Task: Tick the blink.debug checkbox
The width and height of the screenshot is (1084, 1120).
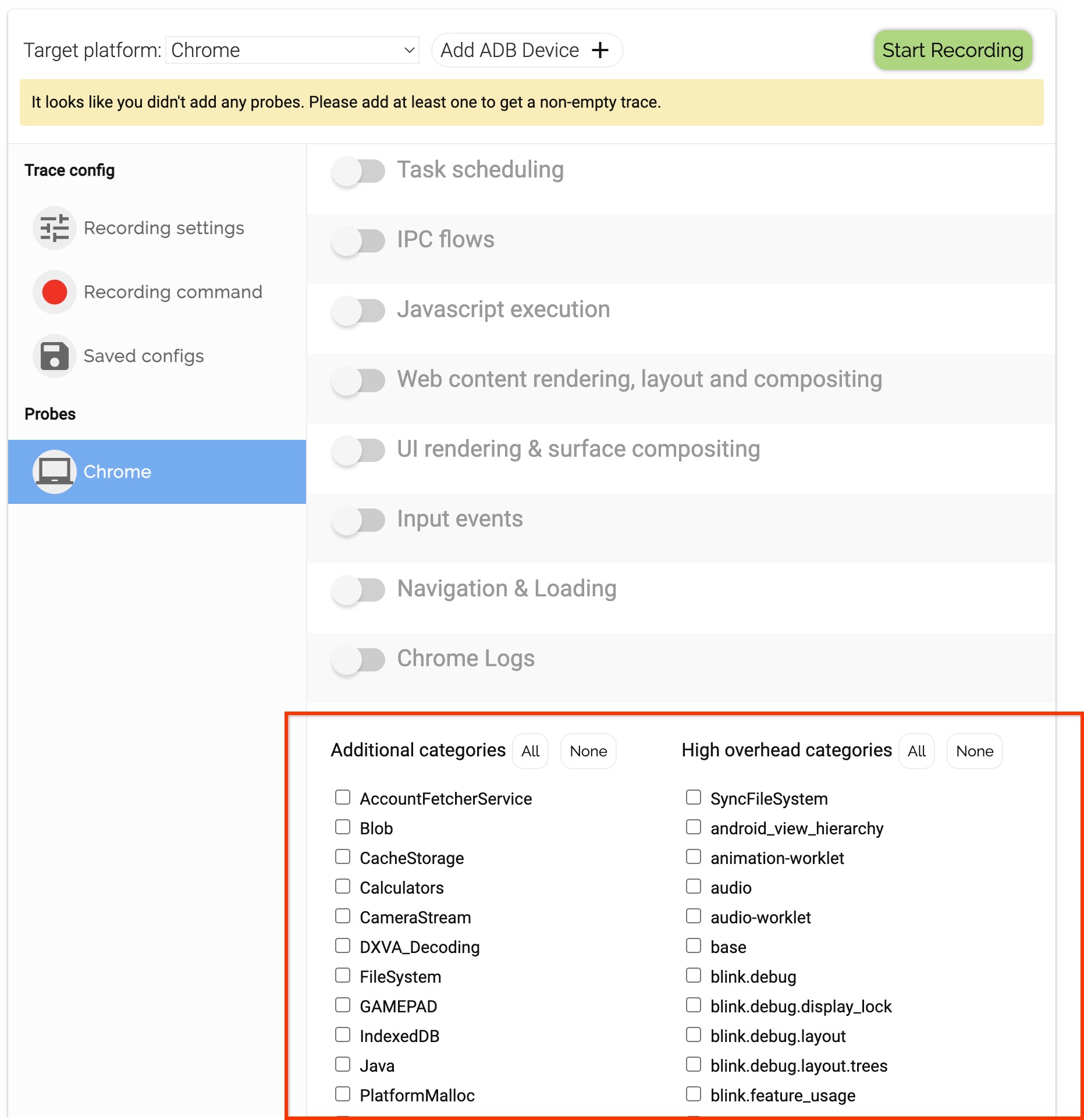Action: pyautogui.click(x=694, y=976)
